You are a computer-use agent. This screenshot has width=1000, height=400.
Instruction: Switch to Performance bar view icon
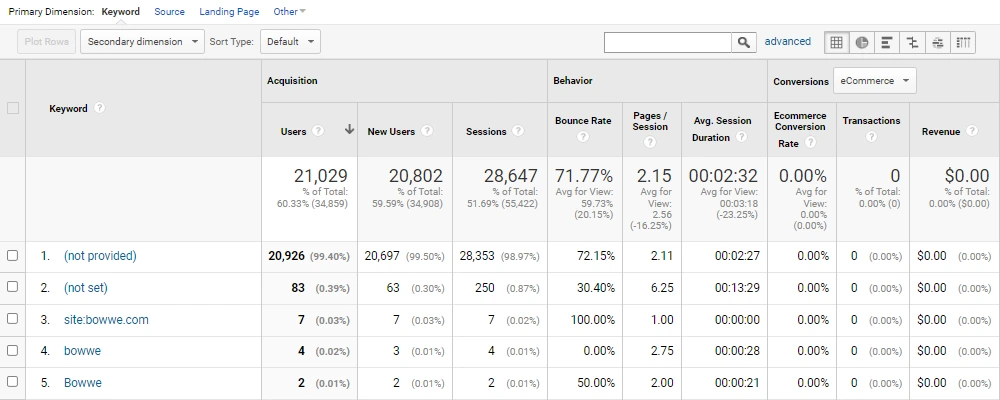(x=886, y=42)
